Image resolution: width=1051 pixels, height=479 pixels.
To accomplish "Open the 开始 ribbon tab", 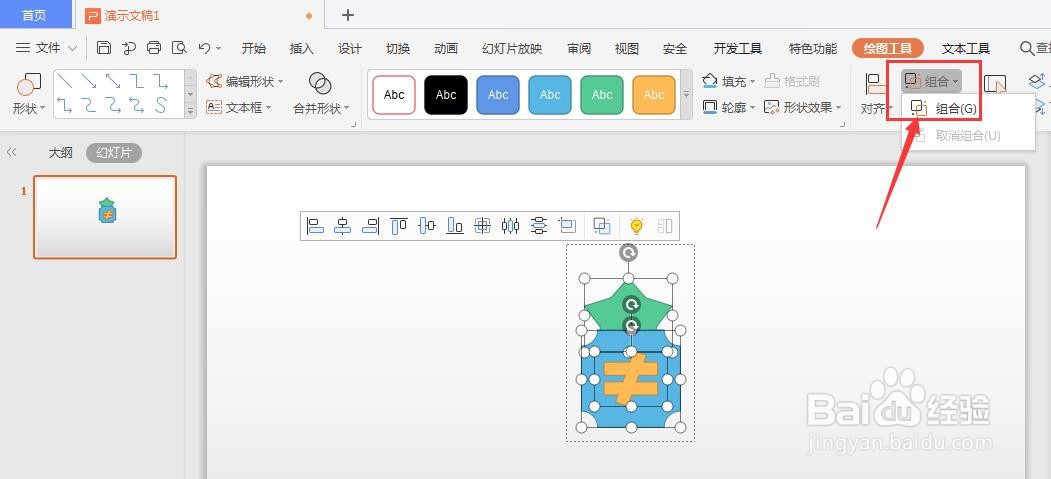I will point(254,48).
